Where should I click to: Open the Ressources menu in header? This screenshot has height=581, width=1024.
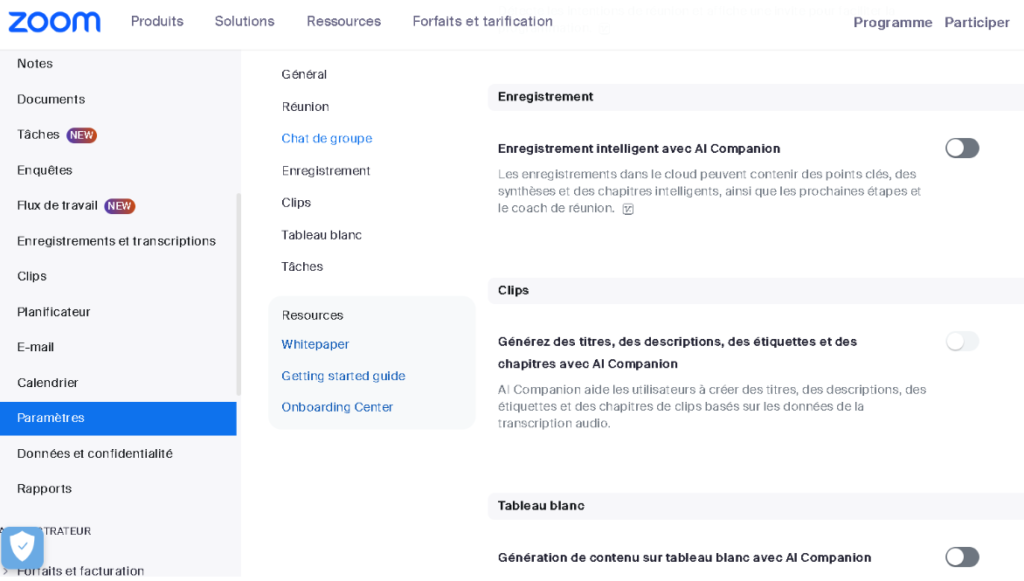point(343,21)
